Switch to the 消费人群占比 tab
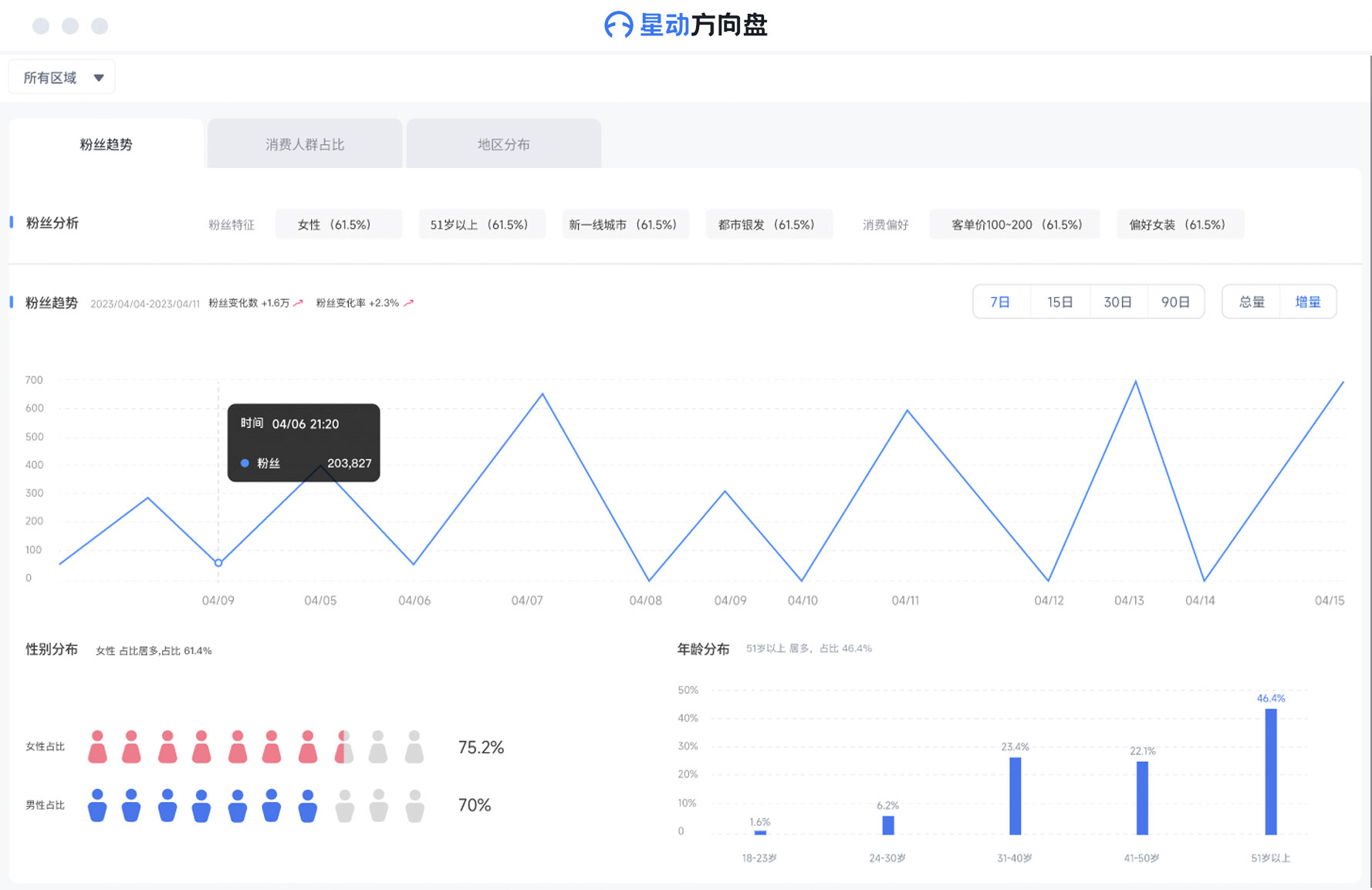The height and width of the screenshot is (890, 1372). pyautogui.click(x=305, y=144)
